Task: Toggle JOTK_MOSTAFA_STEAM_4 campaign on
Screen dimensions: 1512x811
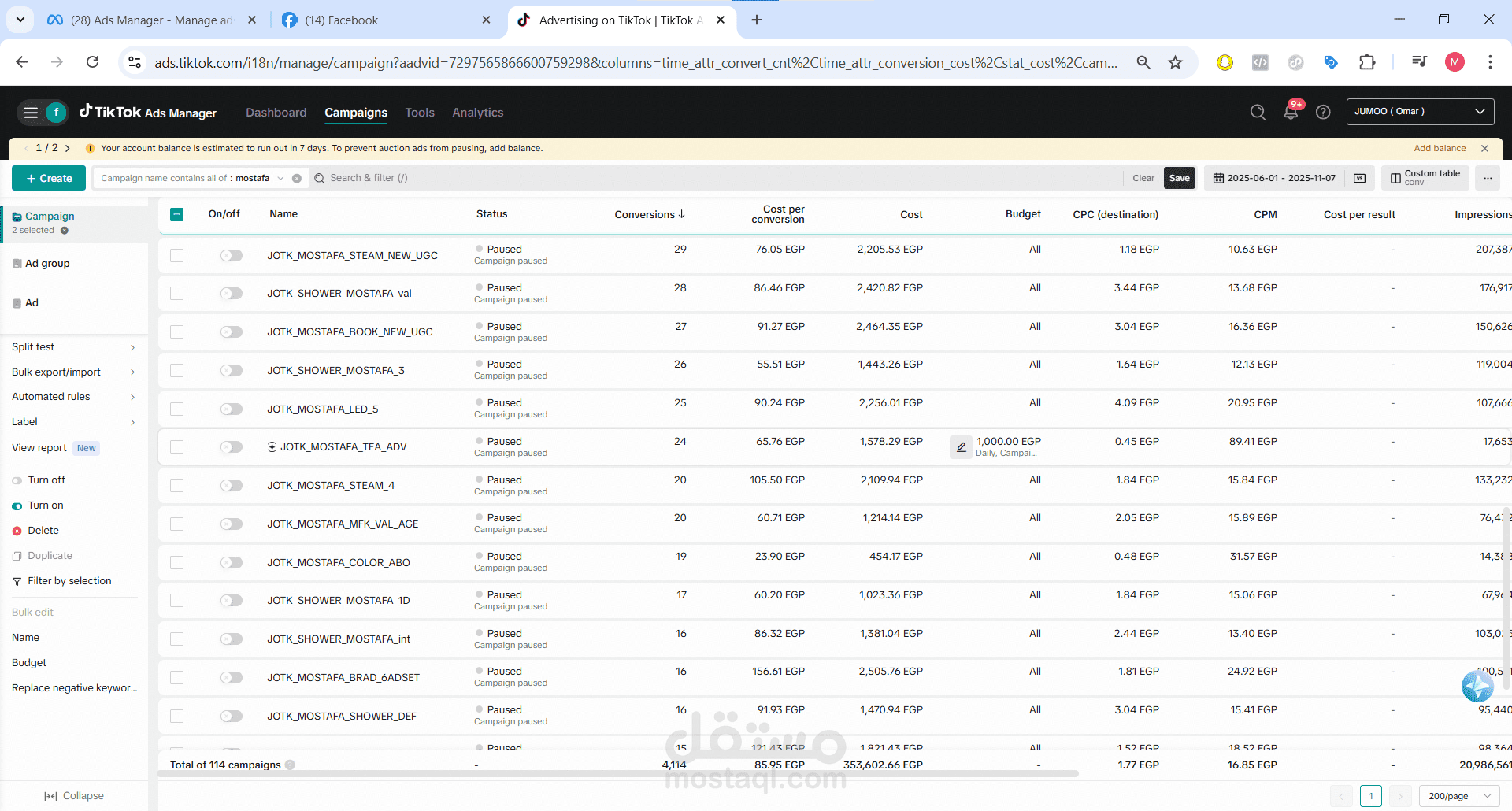Action: pyautogui.click(x=231, y=485)
